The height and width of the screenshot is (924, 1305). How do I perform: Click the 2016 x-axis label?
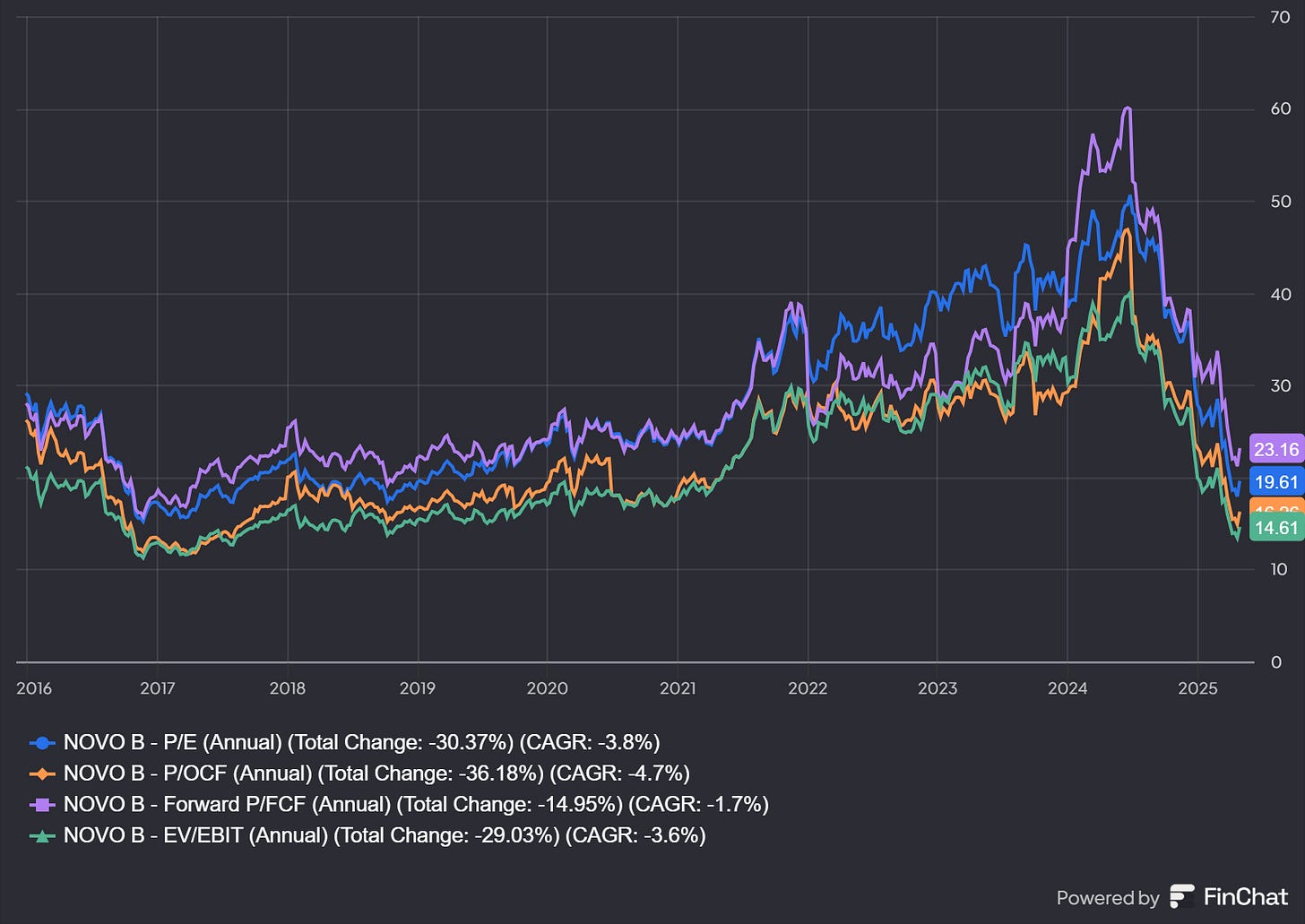(x=34, y=688)
